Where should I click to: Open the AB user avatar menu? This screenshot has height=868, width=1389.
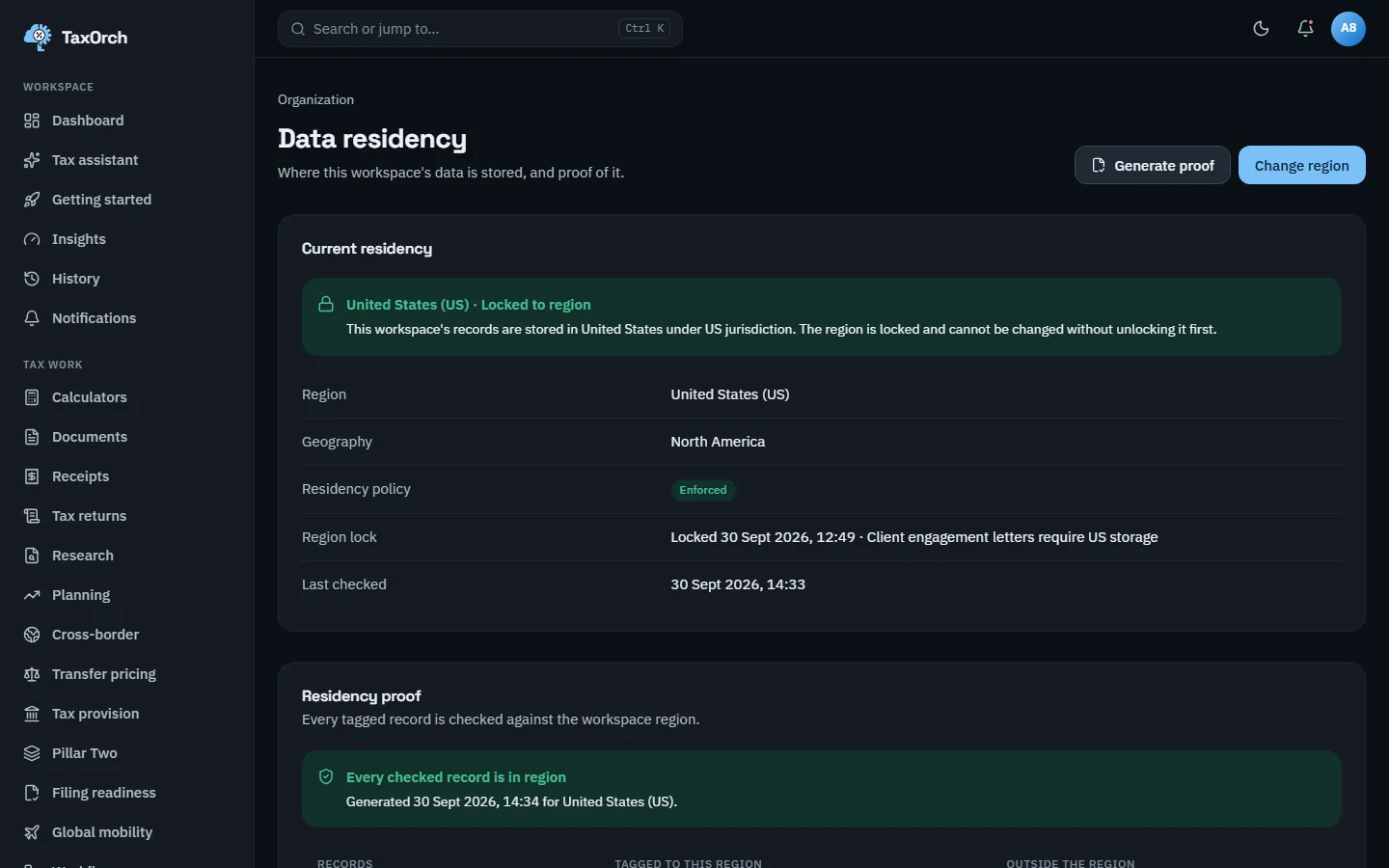click(1348, 28)
